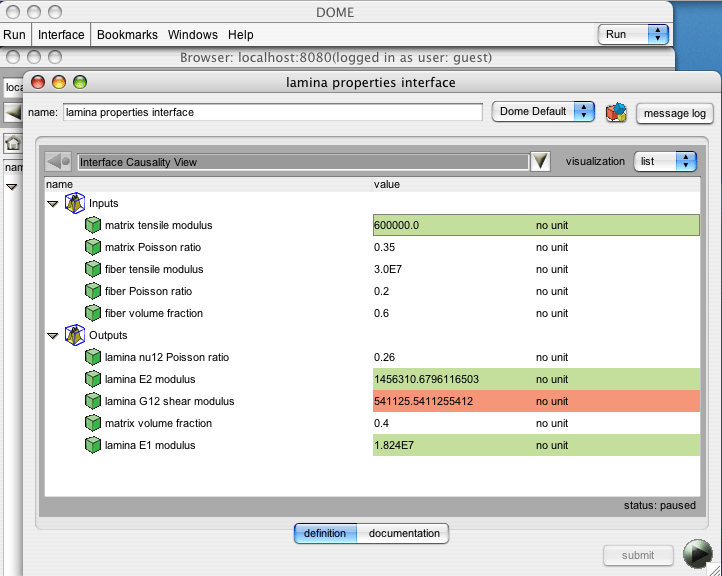This screenshot has height=576, width=722.
Task: Click the green zoom button of lamina properties window
Action: [80, 82]
